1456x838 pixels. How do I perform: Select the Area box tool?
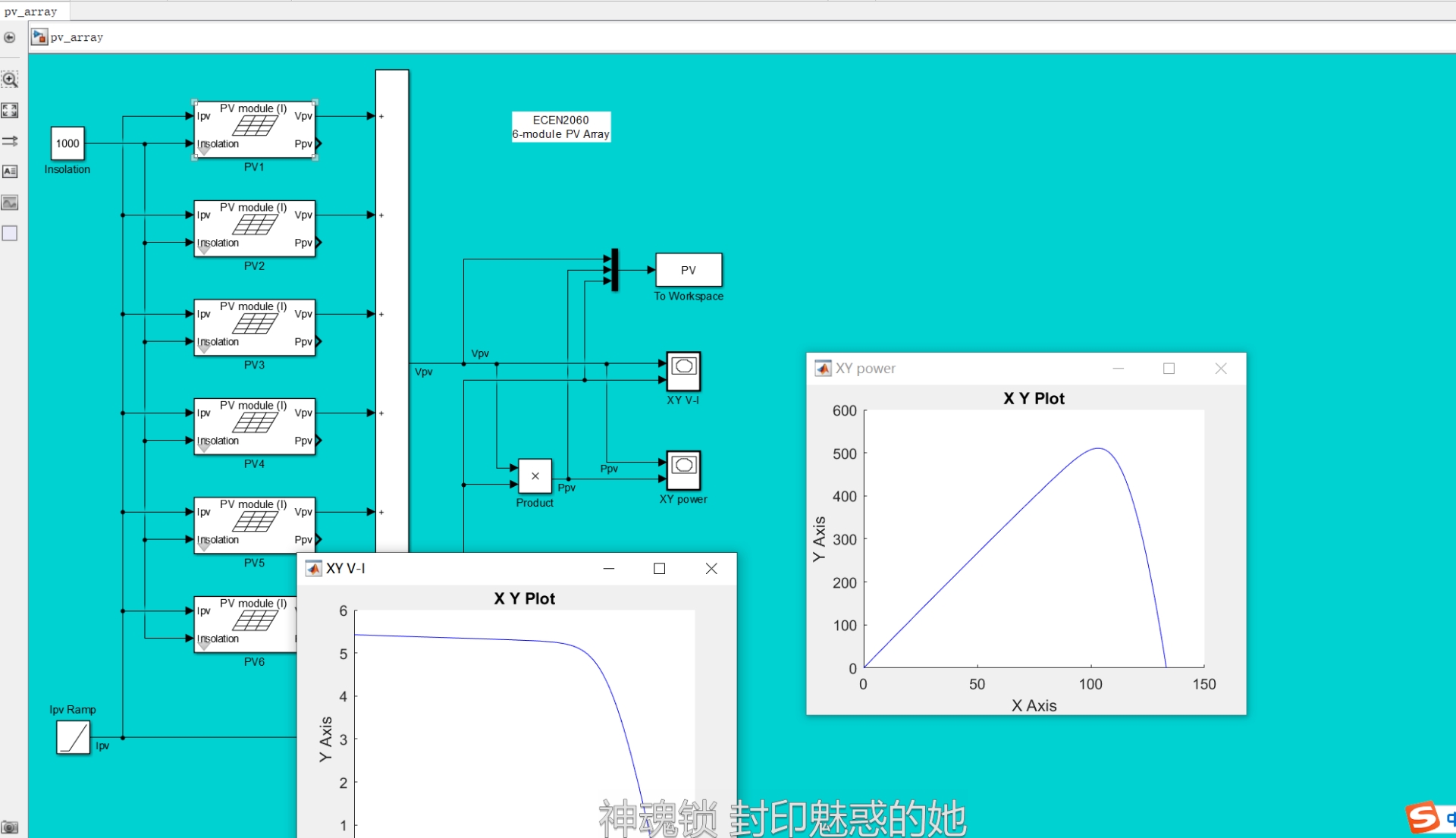click(10, 234)
